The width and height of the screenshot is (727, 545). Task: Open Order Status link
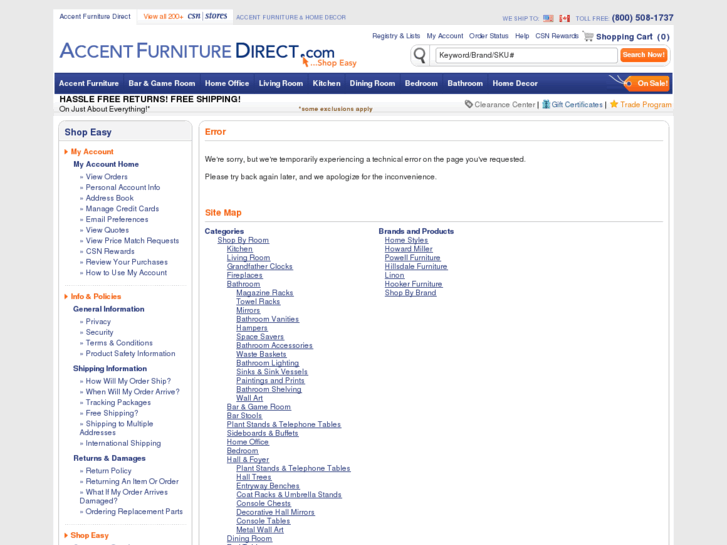click(x=489, y=36)
